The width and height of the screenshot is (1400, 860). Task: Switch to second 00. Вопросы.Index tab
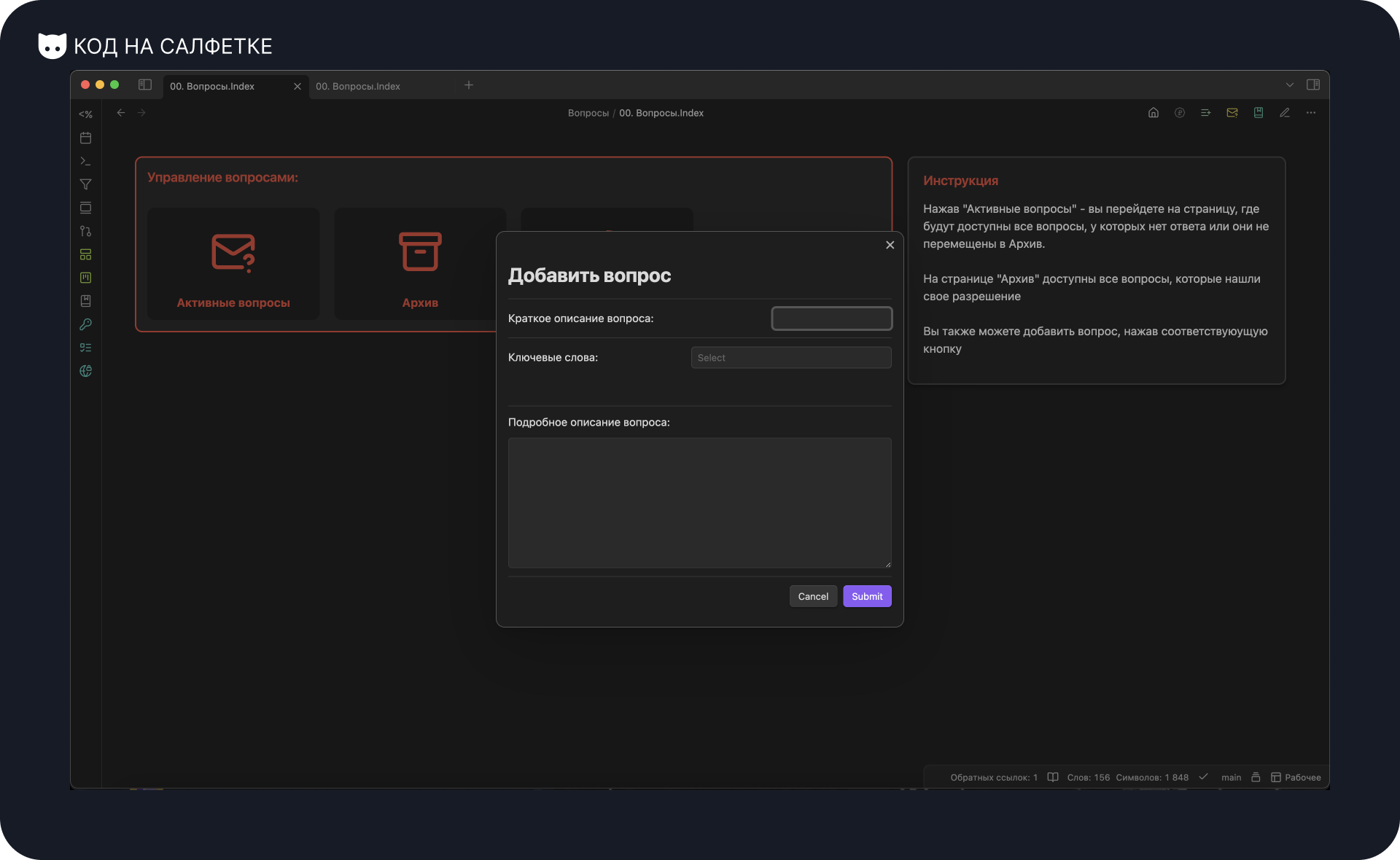coord(358,86)
